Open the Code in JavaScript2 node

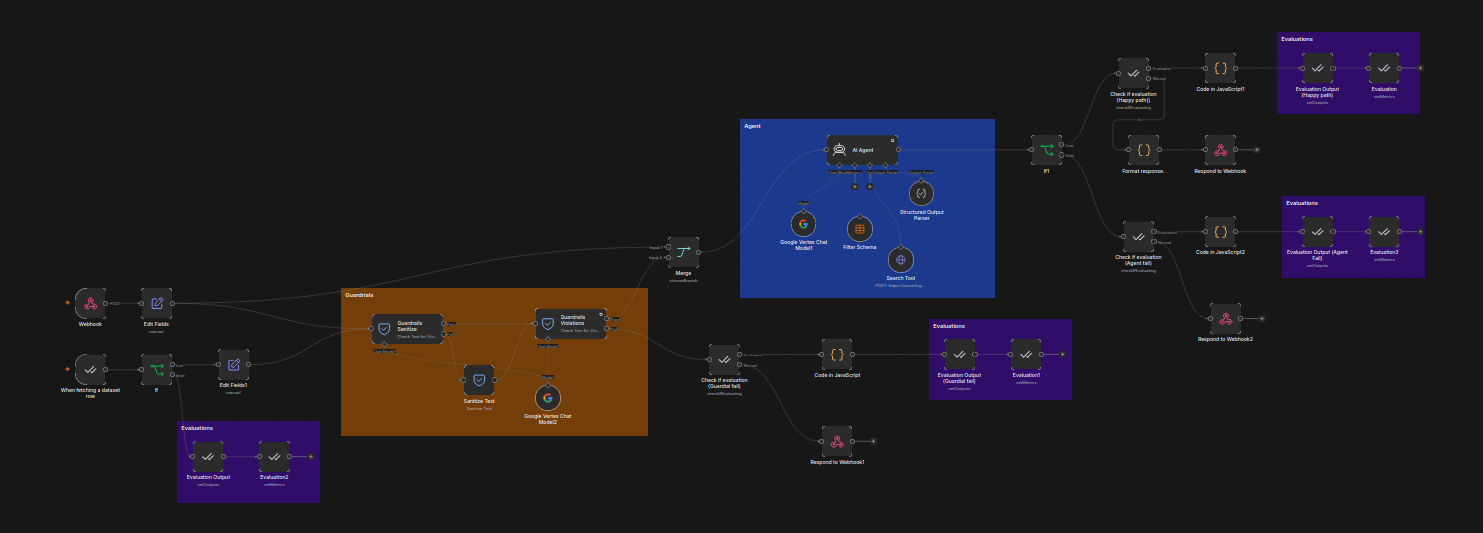pos(1220,232)
